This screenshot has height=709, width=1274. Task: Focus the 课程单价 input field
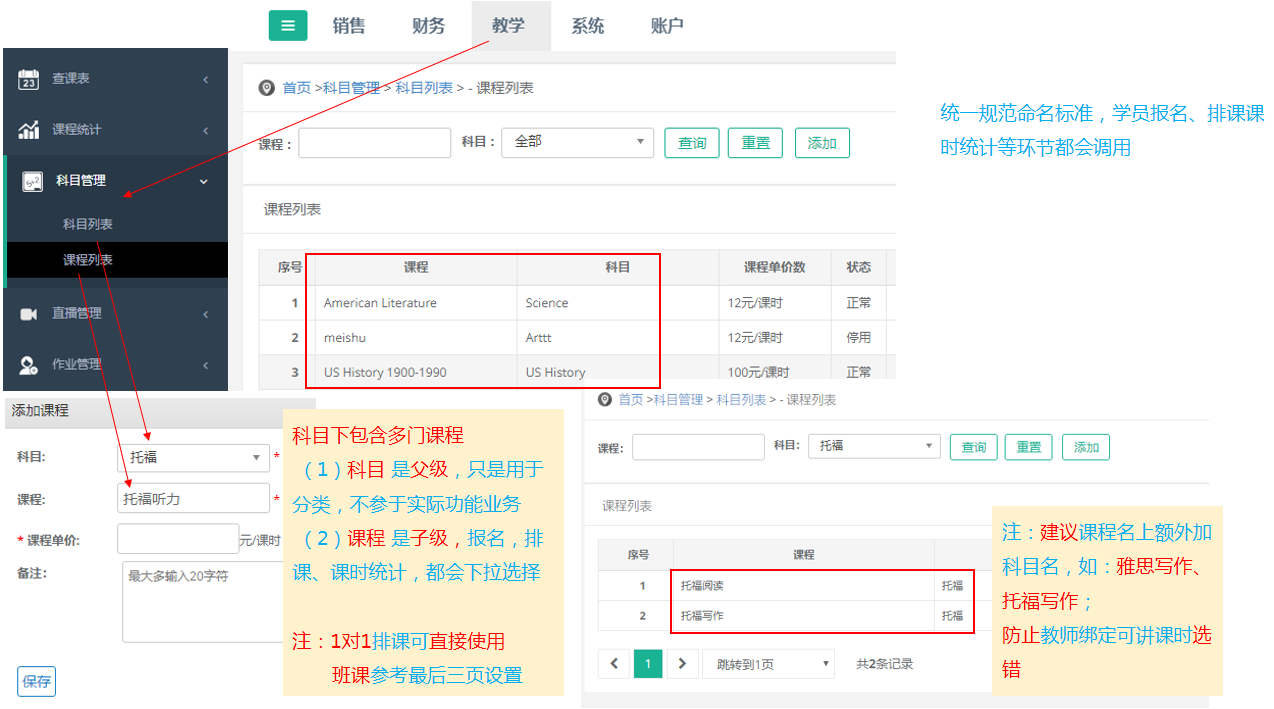178,539
